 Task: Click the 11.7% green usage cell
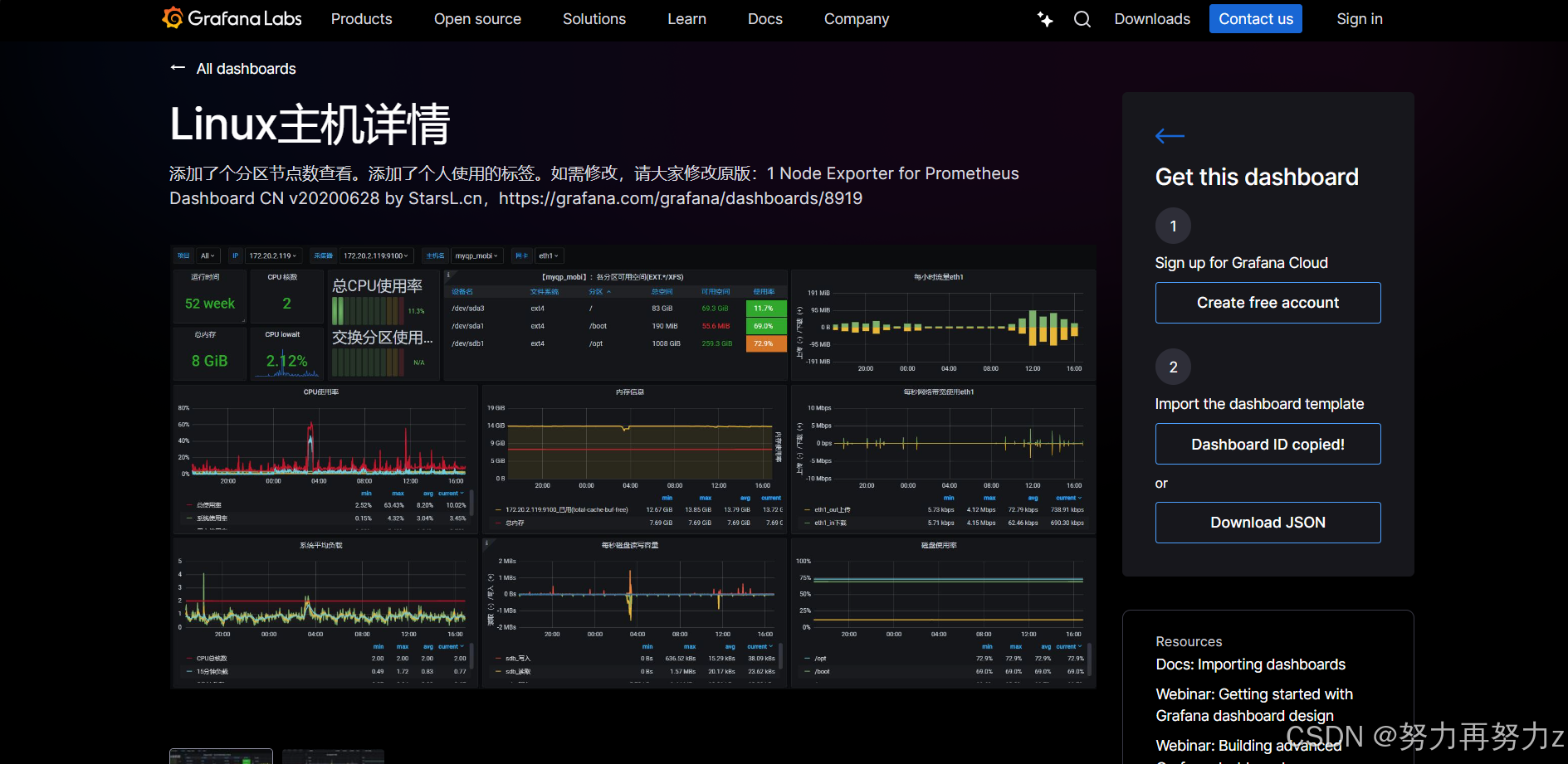point(765,309)
